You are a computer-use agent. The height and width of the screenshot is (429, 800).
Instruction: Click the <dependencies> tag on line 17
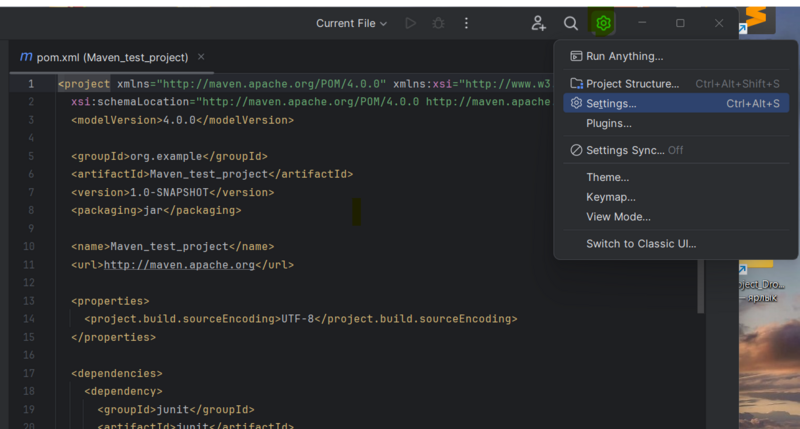tap(117, 373)
